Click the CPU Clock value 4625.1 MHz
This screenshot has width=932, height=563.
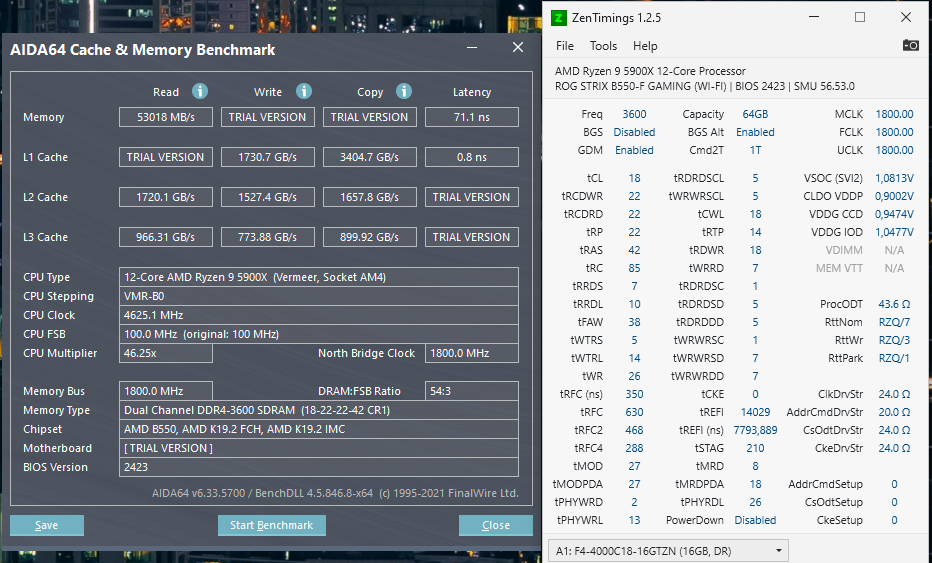[x=319, y=315]
